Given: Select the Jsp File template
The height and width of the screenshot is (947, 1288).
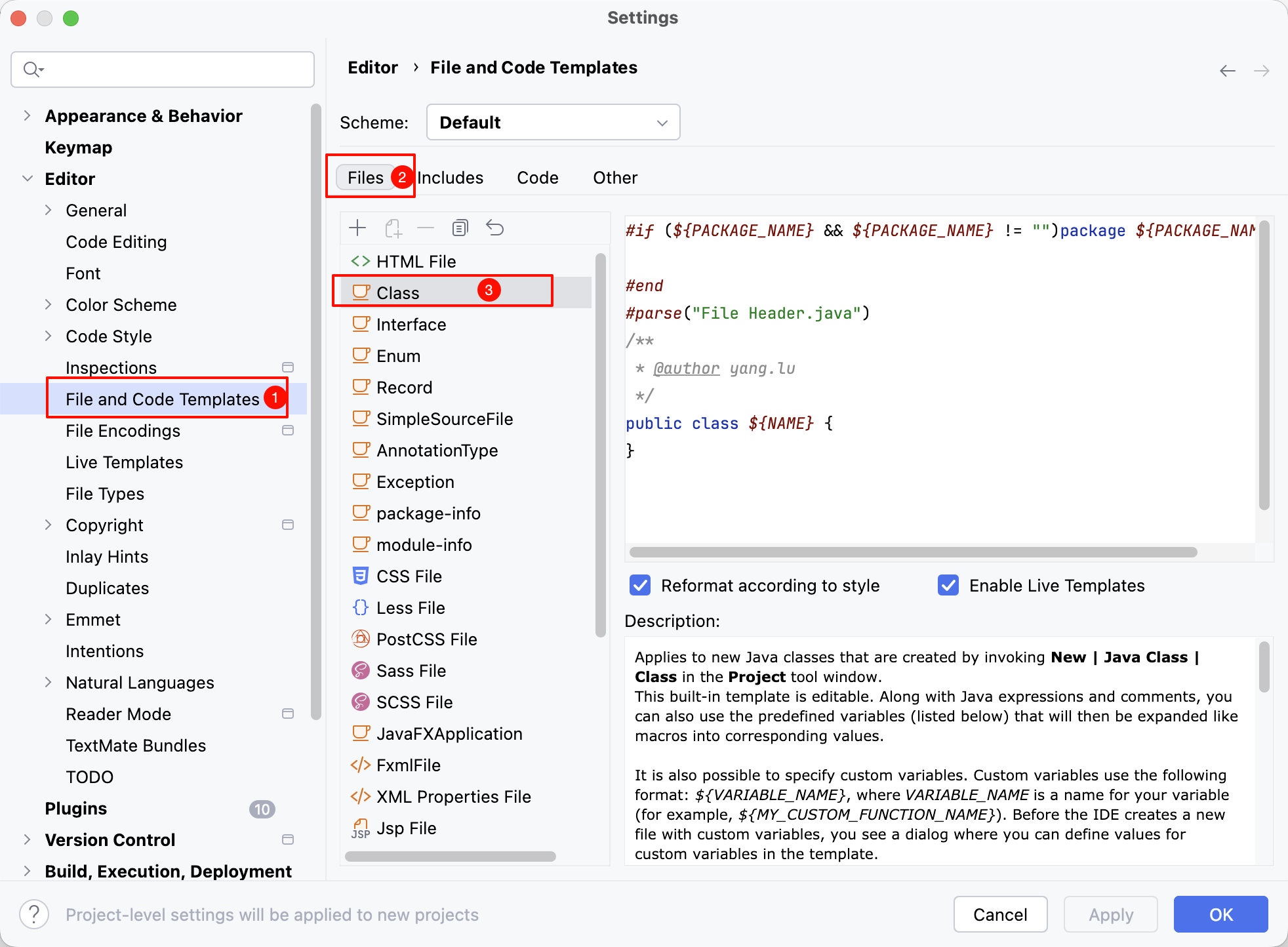Looking at the screenshot, I should [405, 828].
